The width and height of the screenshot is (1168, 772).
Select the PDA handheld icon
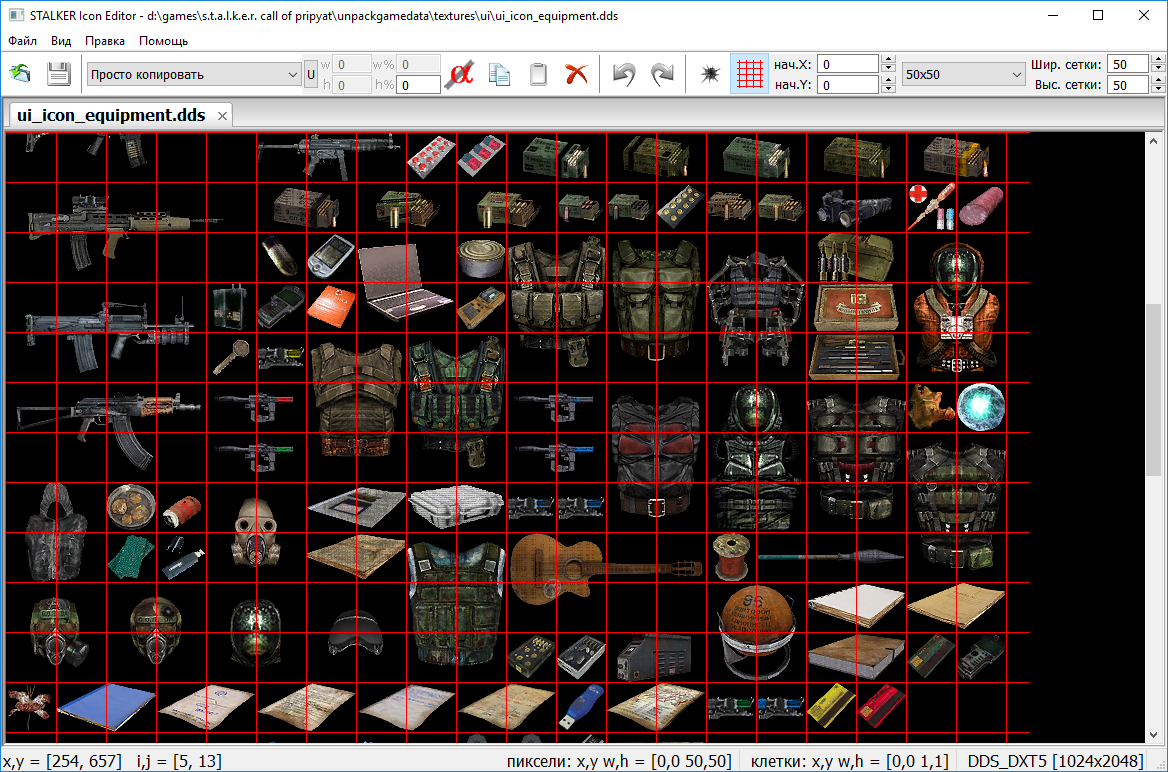pos(330,256)
